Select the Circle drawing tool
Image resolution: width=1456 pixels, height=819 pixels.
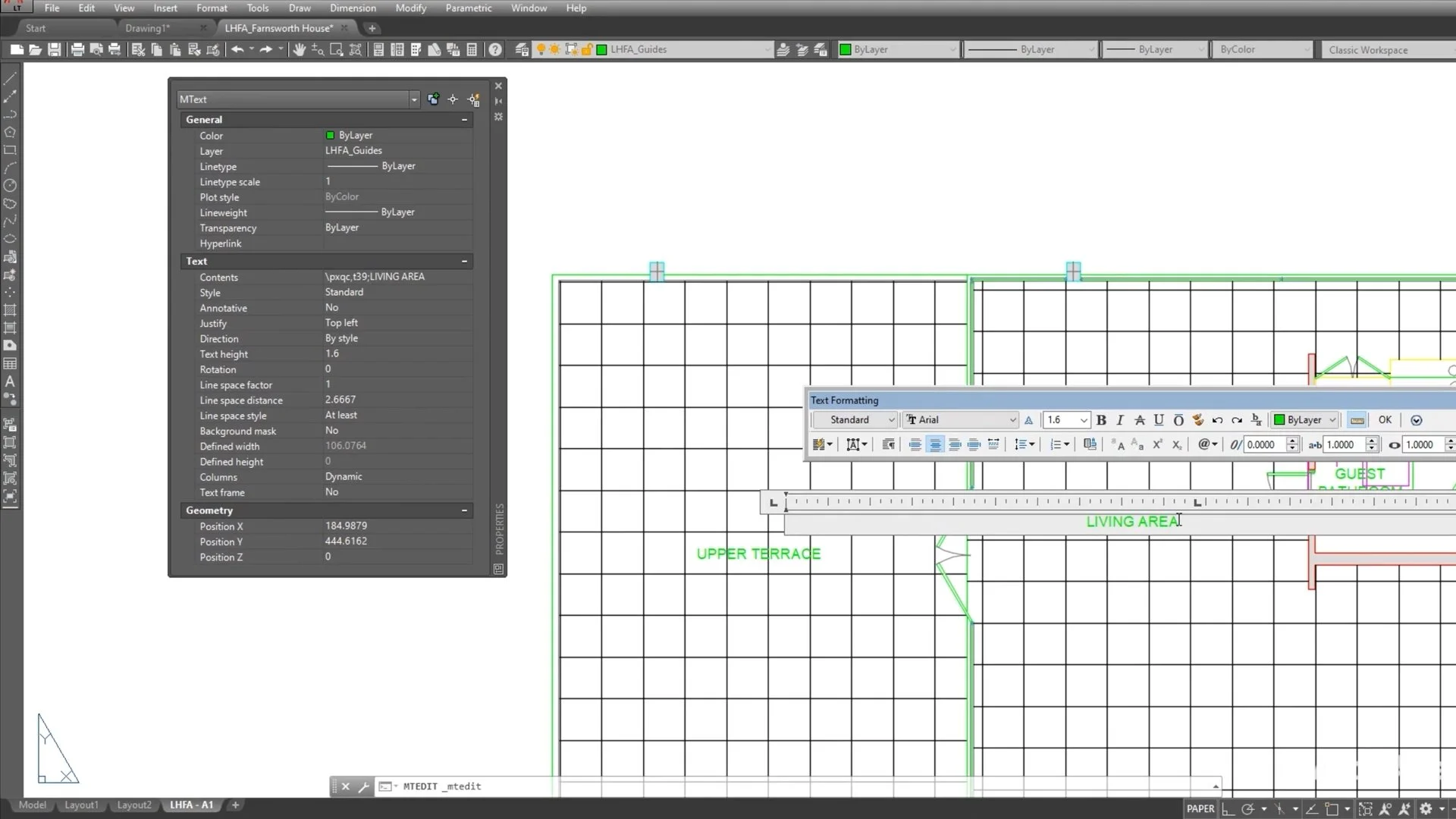pyautogui.click(x=11, y=184)
